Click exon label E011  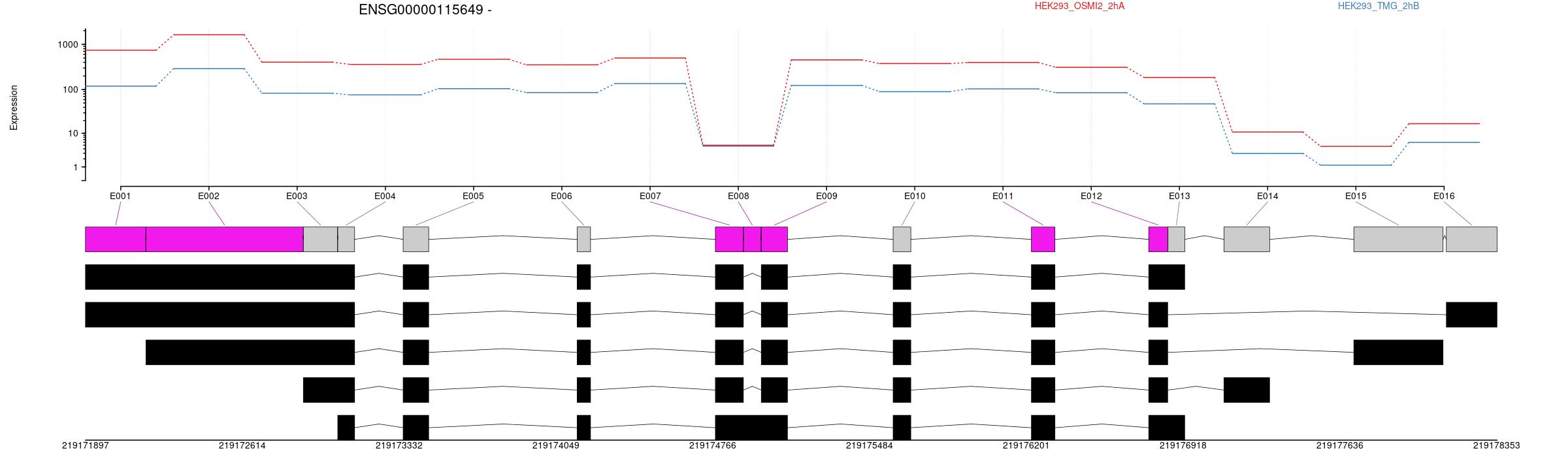1003,196
